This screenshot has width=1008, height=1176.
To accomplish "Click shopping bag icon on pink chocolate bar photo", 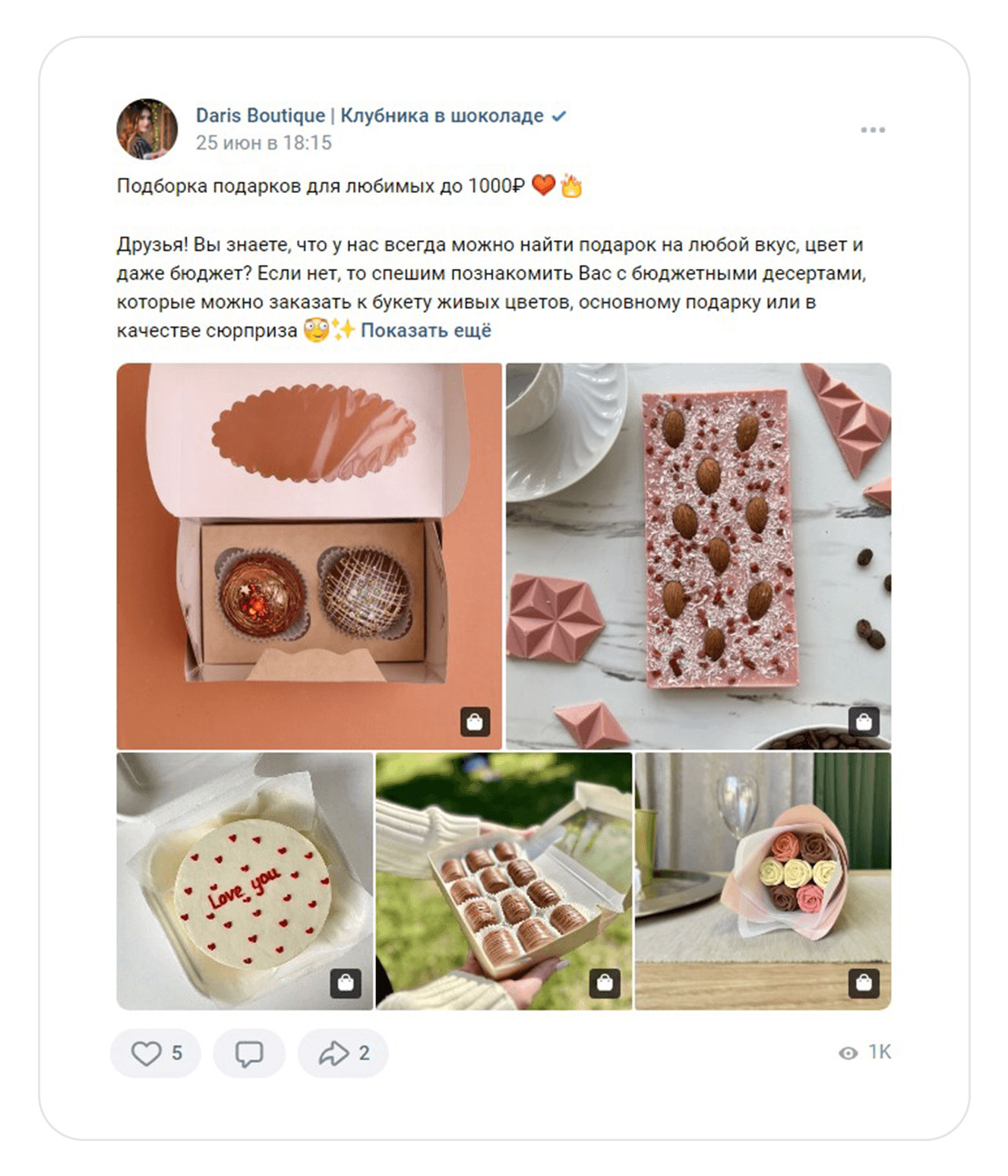I will 864,722.
